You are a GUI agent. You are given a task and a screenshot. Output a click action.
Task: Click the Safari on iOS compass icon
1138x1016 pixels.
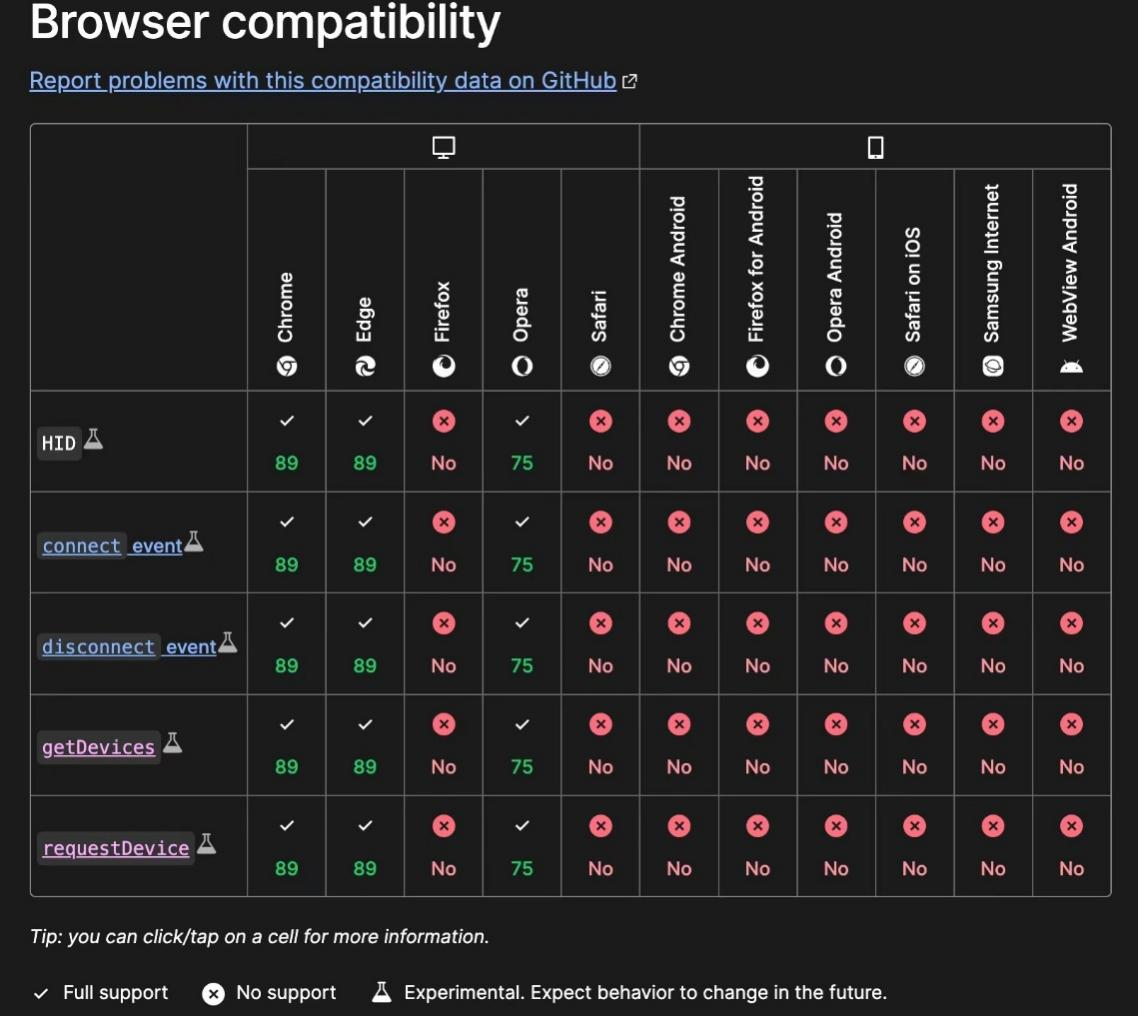coord(914,367)
